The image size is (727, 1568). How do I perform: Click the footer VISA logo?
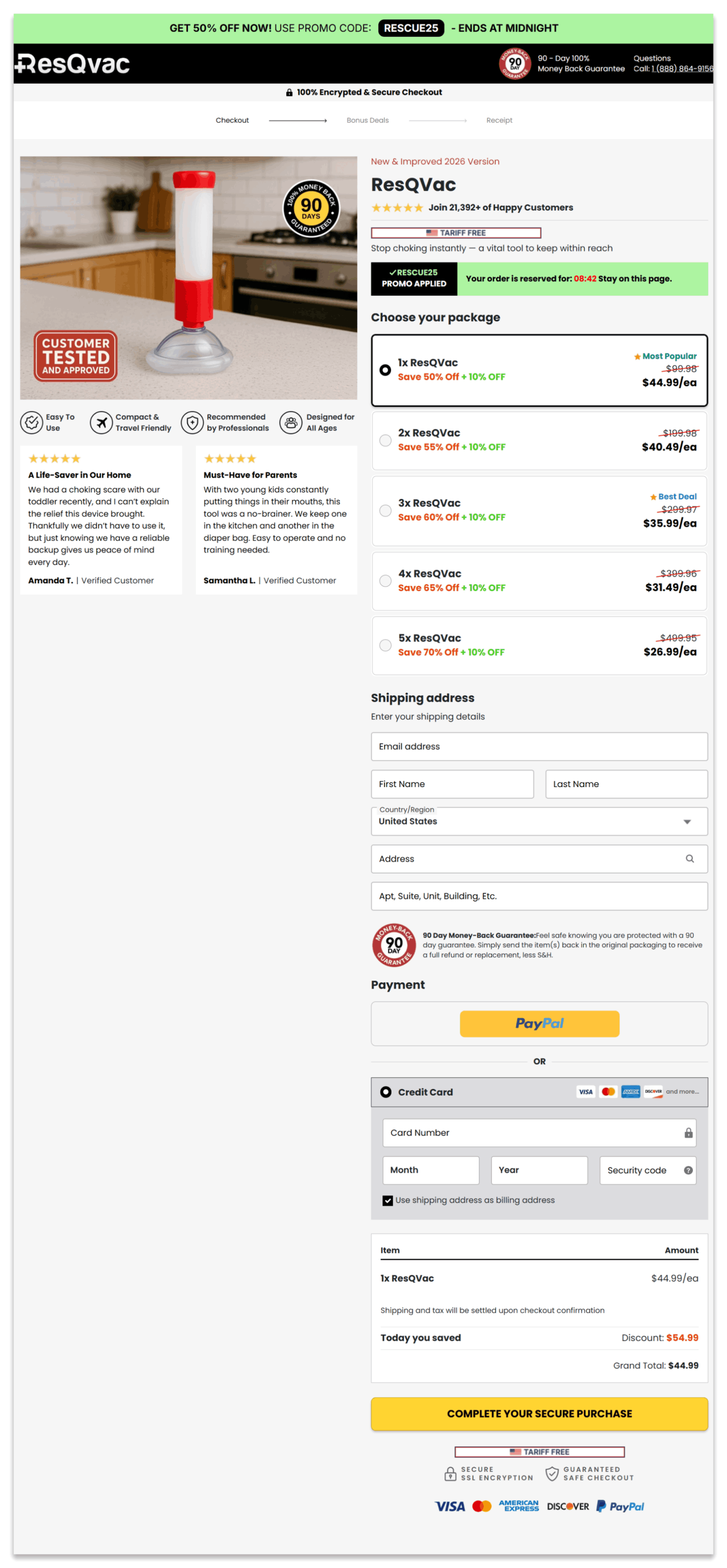point(450,1507)
